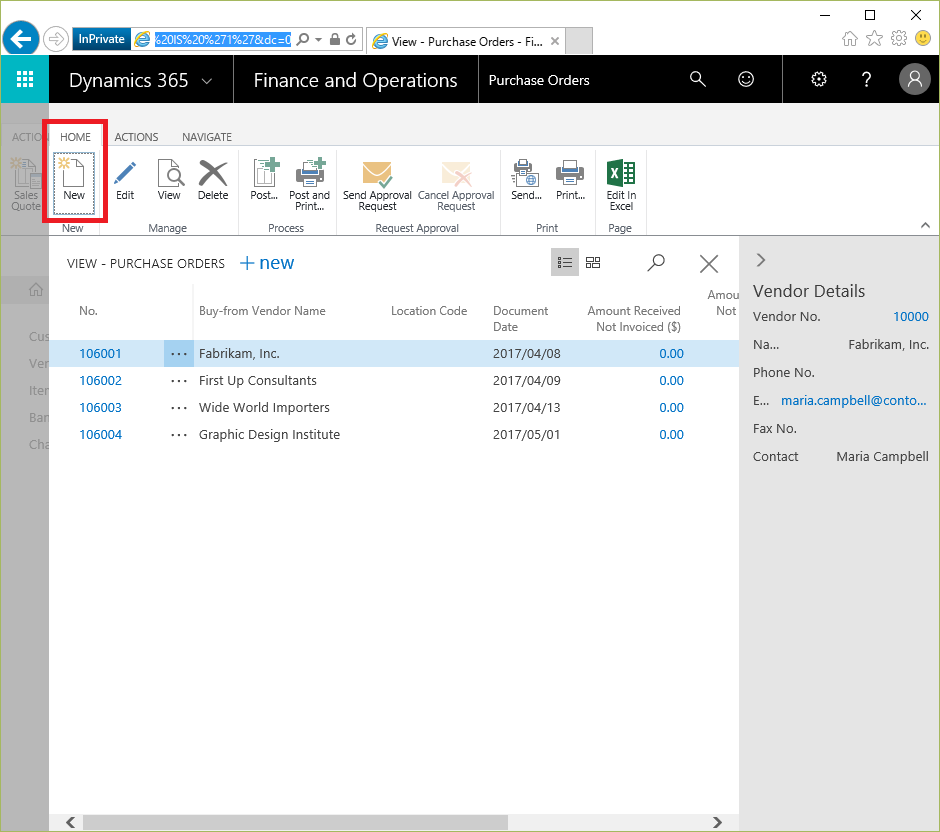This screenshot has height=832, width=940.
Task: Sort by the No. column header
Action: click(88, 311)
